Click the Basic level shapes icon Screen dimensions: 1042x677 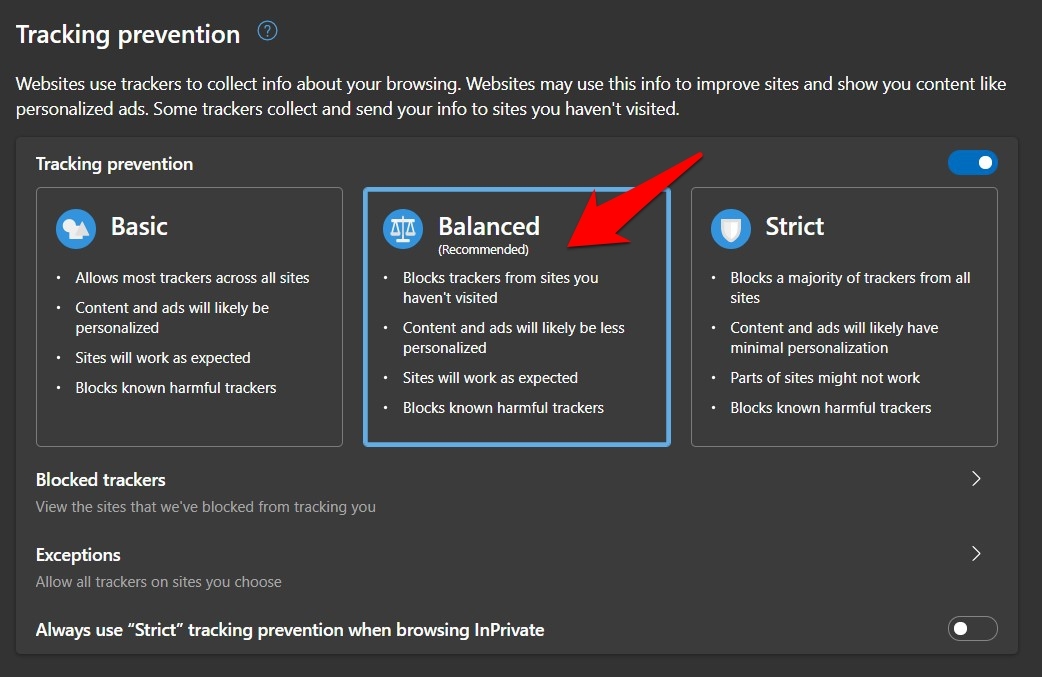(x=76, y=229)
